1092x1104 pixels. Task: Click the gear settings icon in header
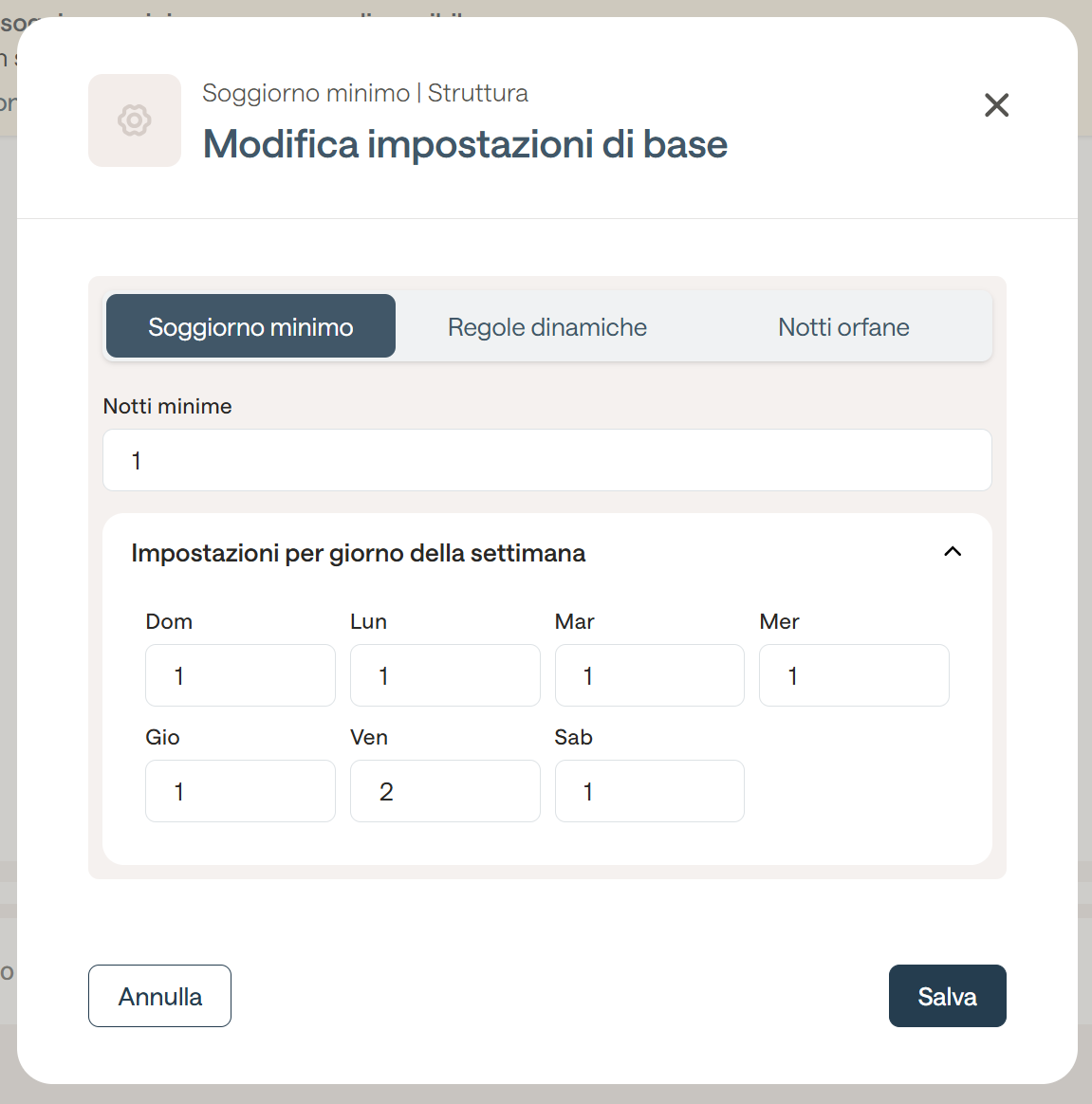(135, 120)
